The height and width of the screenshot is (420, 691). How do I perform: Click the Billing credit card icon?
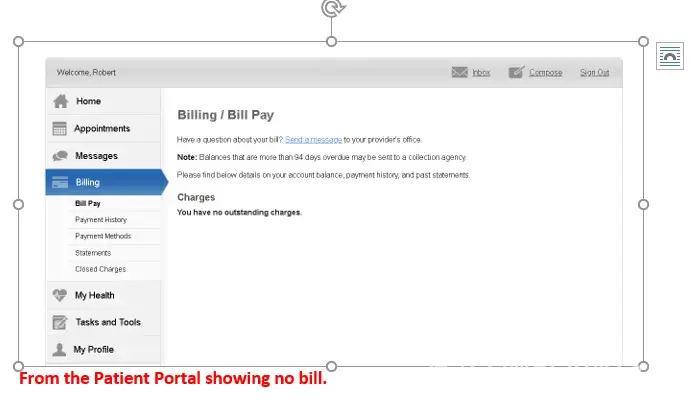tap(60, 182)
